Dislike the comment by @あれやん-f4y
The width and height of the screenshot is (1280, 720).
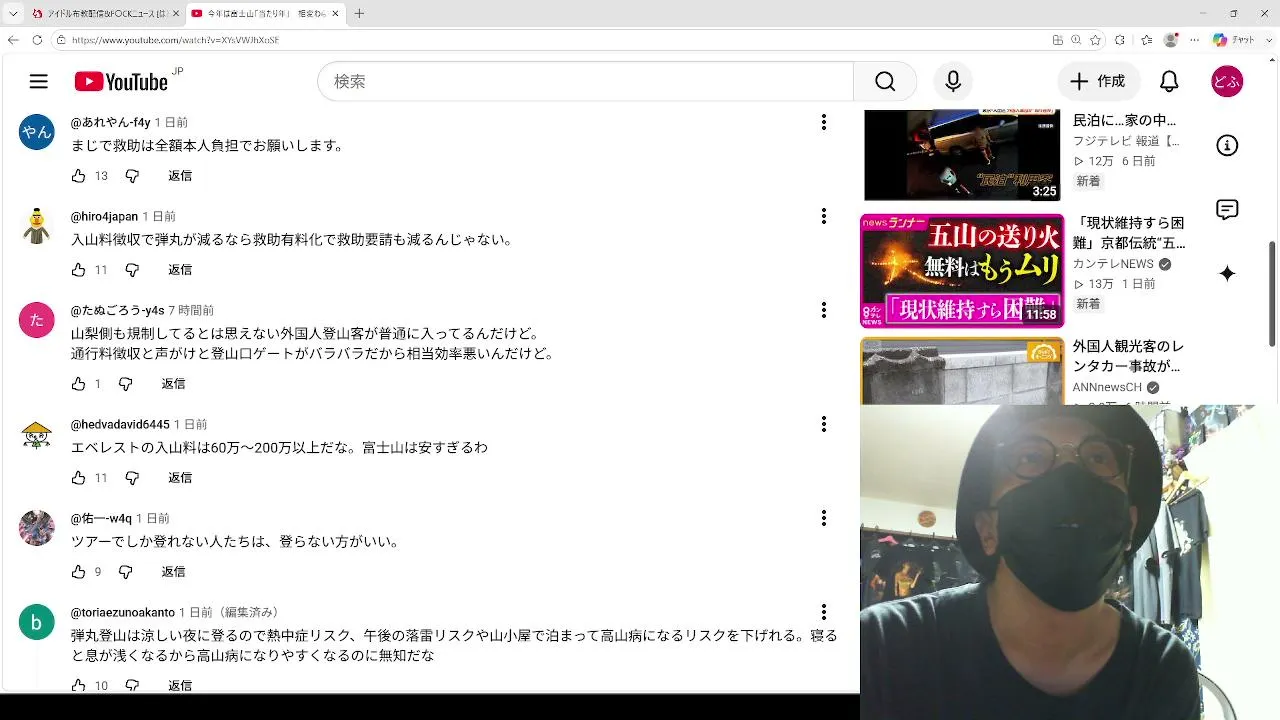pyautogui.click(x=132, y=176)
